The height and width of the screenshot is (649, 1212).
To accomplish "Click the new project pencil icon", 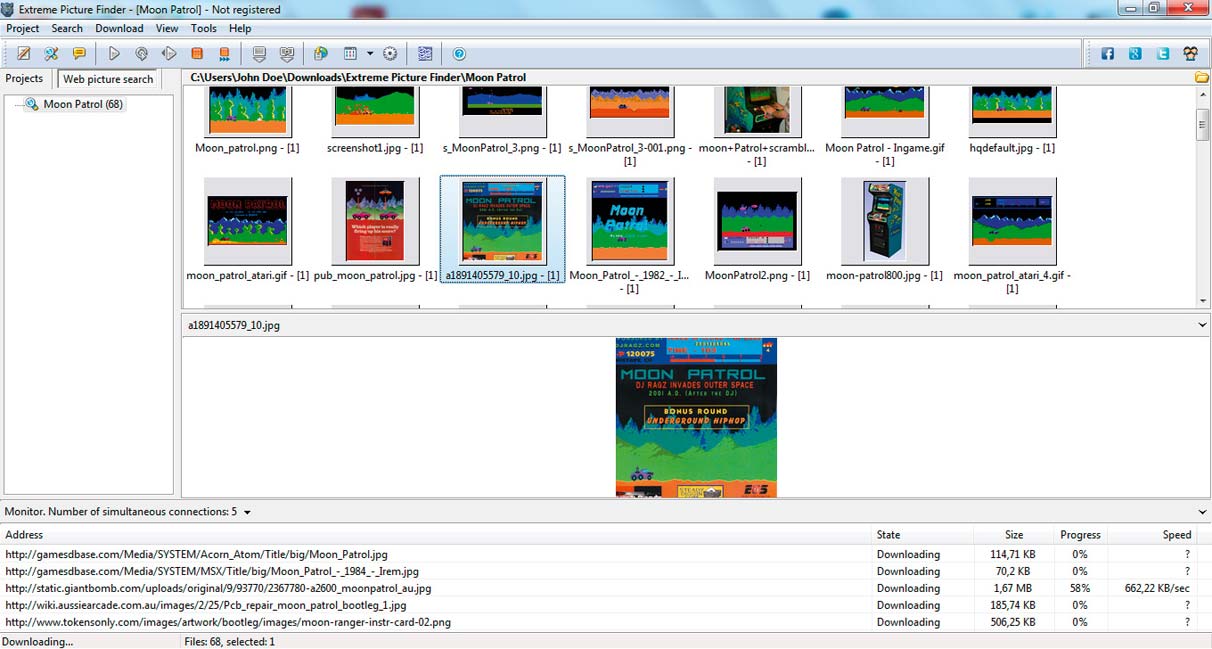I will tap(24, 54).
